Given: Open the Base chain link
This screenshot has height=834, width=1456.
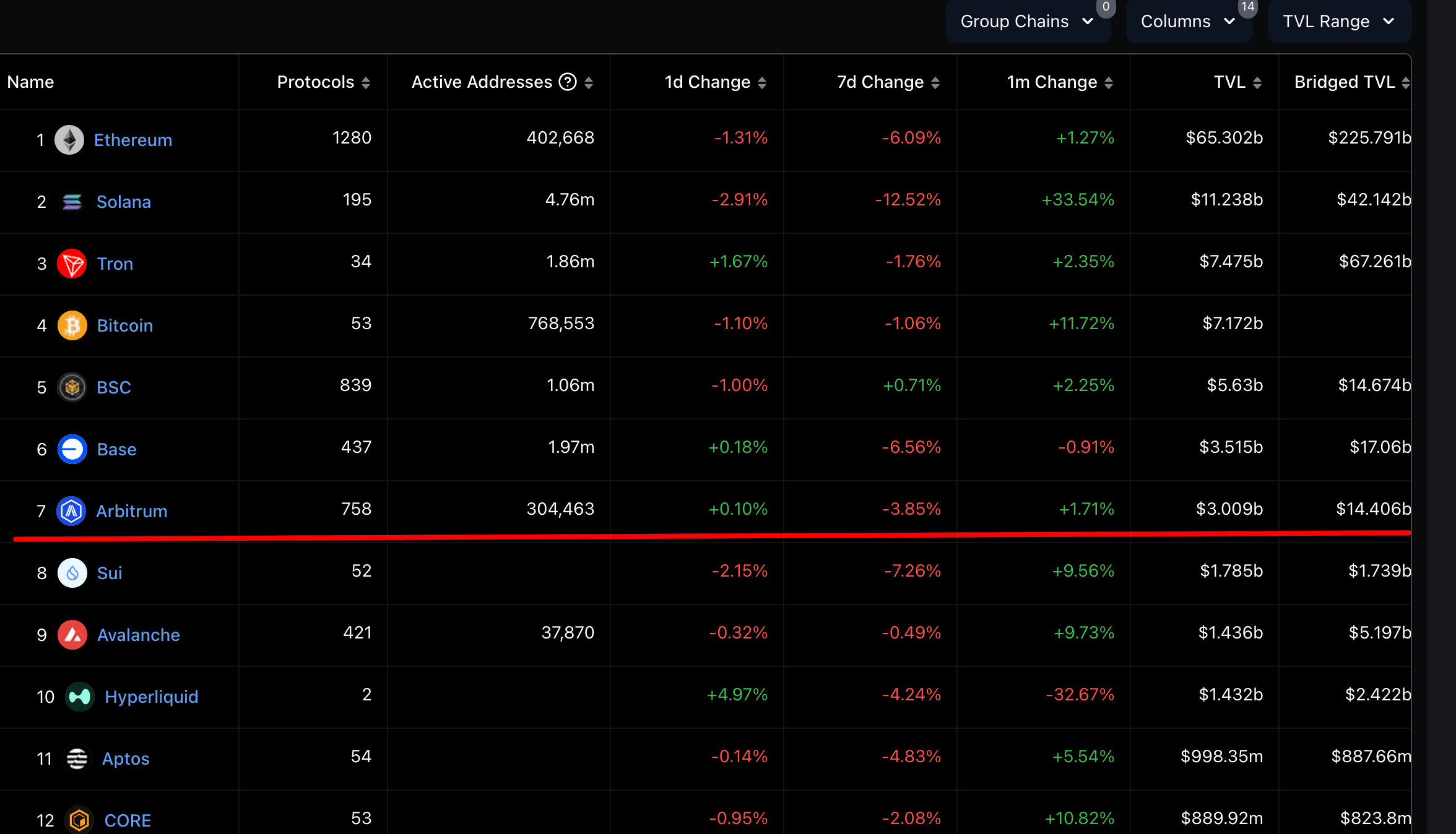Looking at the screenshot, I should point(117,449).
